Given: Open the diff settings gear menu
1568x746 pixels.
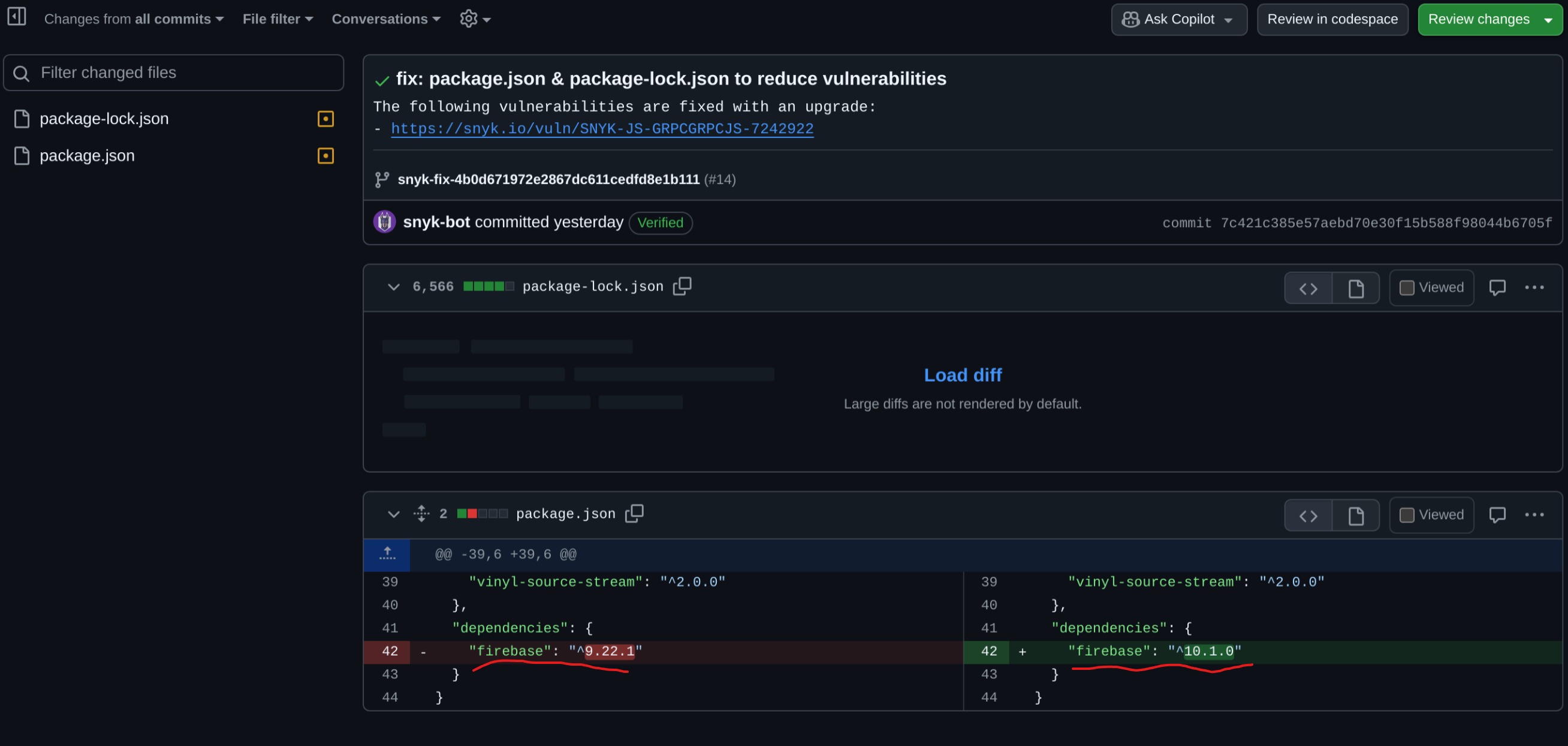Looking at the screenshot, I should point(475,19).
